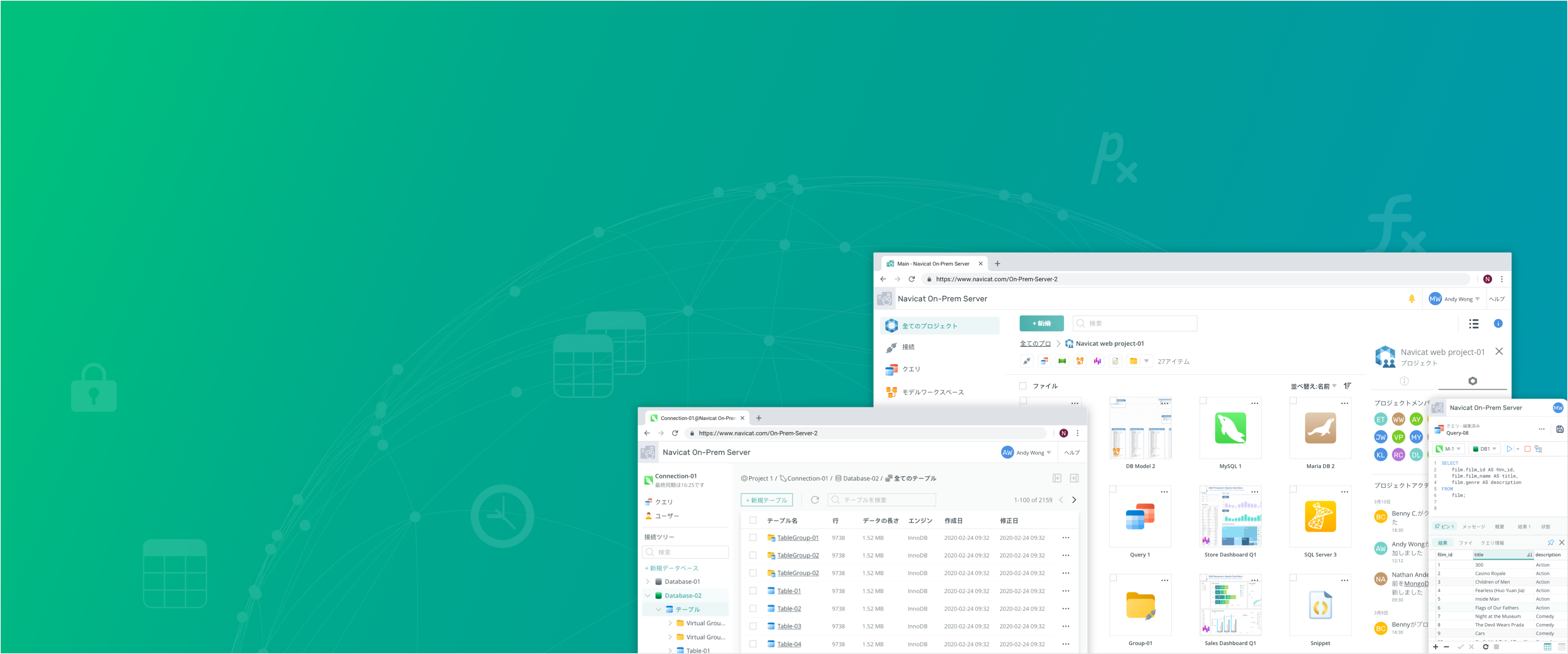The width and height of the screenshot is (1568, 654).
Task: Click the green model filter icon
Action: click(x=1062, y=361)
